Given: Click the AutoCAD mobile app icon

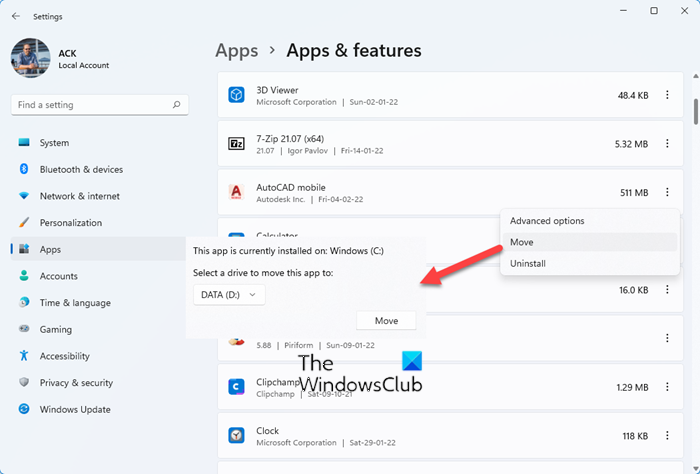Looking at the screenshot, I should (236, 192).
